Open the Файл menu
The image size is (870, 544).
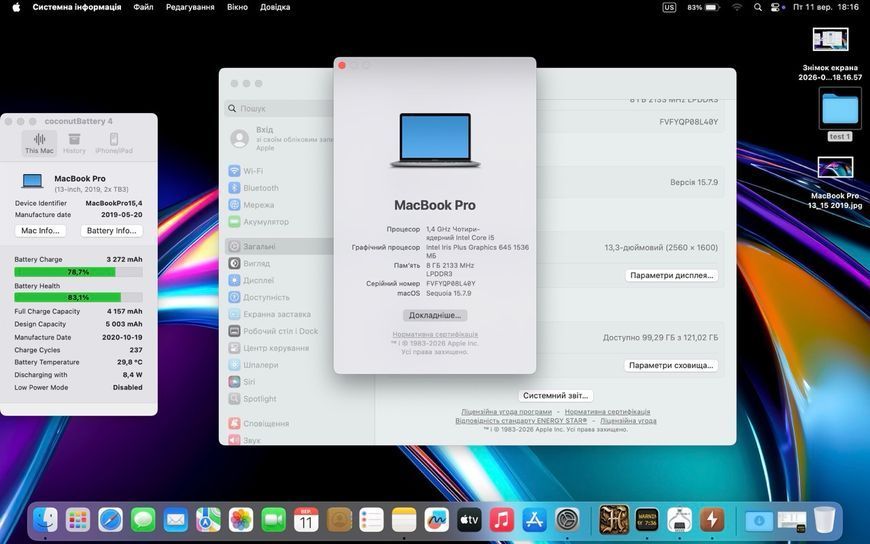coord(143,7)
